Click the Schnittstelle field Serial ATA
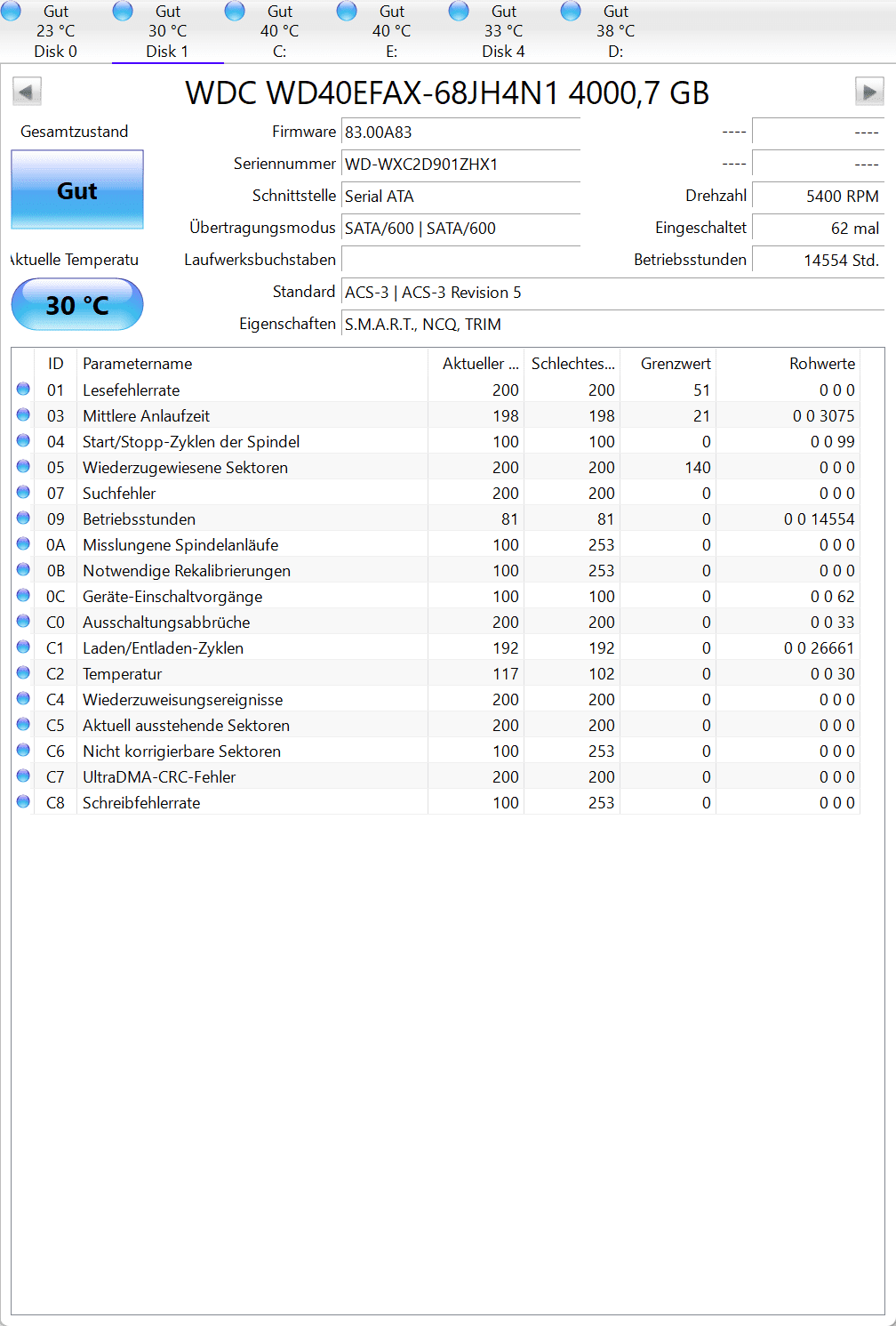The height and width of the screenshot is (1326, 896). pos(460,197)
